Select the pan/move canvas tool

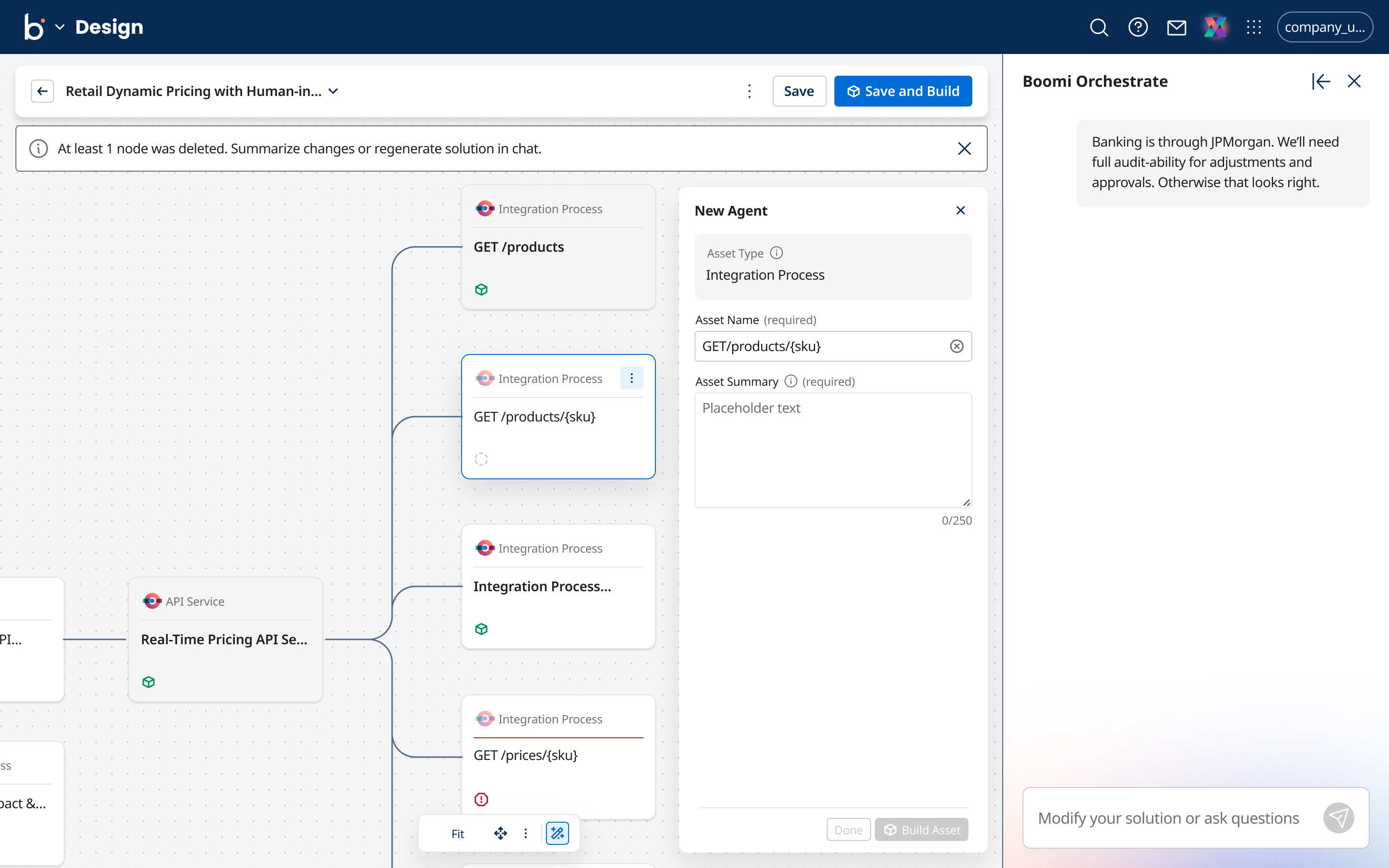click(501, 834)
